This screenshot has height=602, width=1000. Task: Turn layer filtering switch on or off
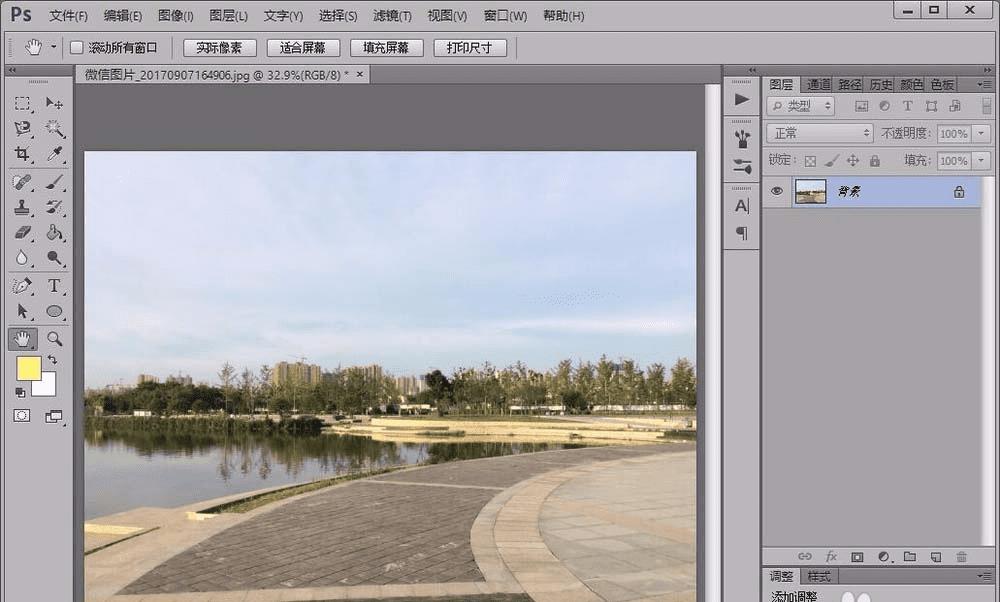(x=987, y=106)
